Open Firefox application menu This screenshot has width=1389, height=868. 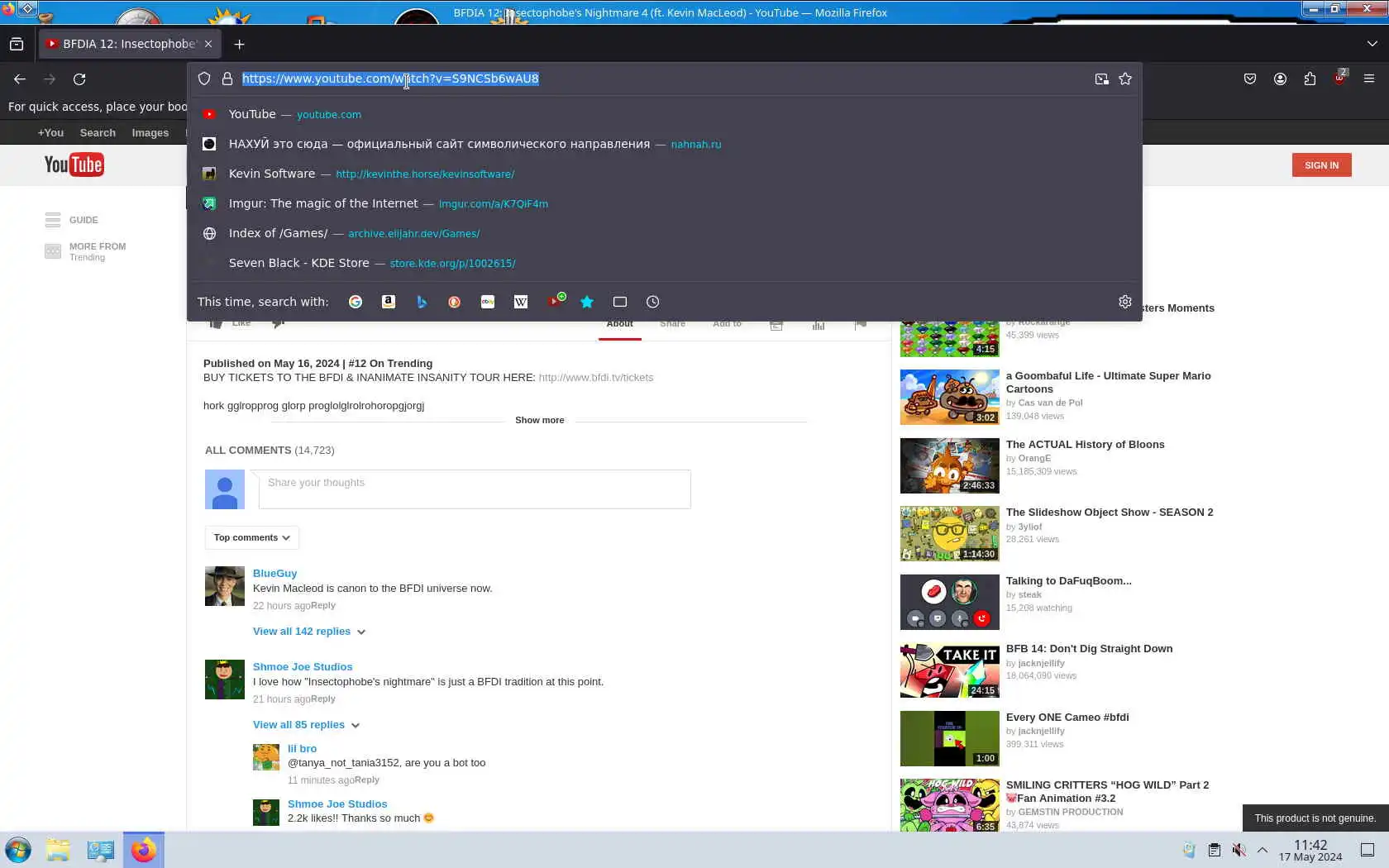(1369, 79)
